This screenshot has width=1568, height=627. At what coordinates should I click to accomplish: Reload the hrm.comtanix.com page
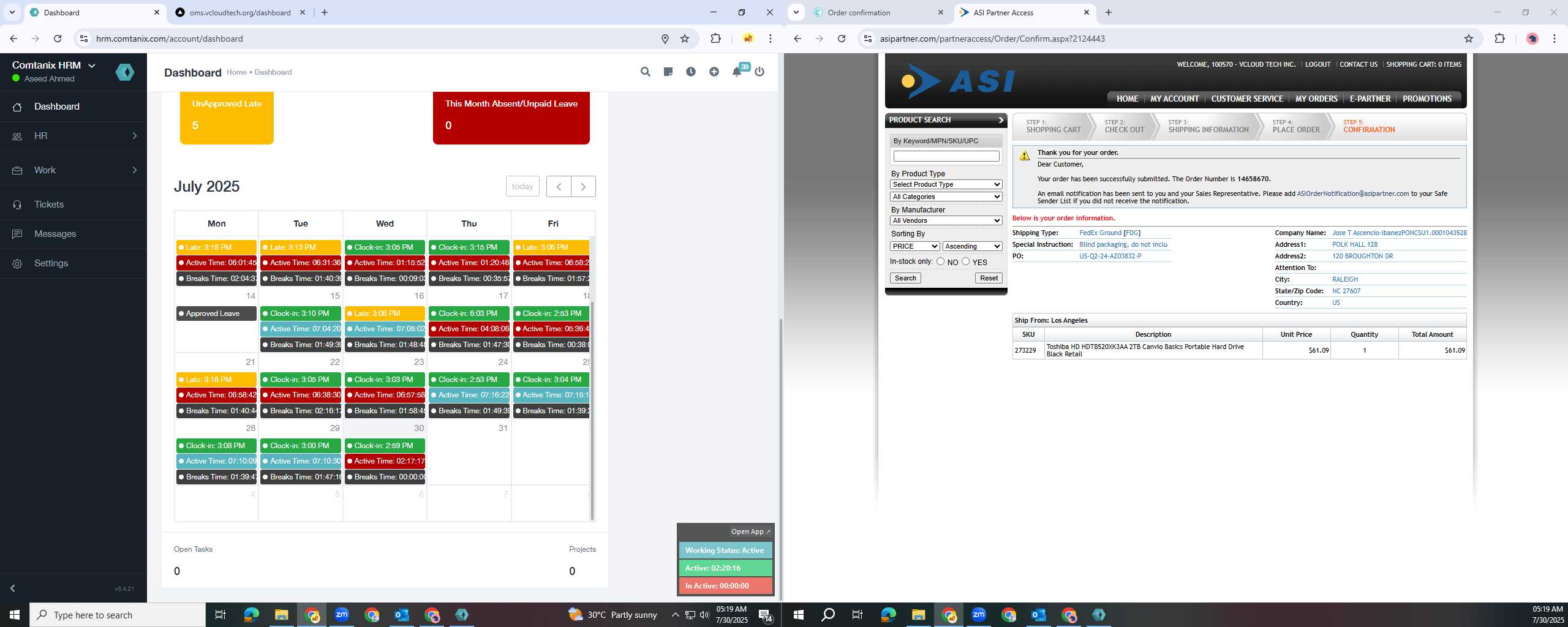point(58,39)
